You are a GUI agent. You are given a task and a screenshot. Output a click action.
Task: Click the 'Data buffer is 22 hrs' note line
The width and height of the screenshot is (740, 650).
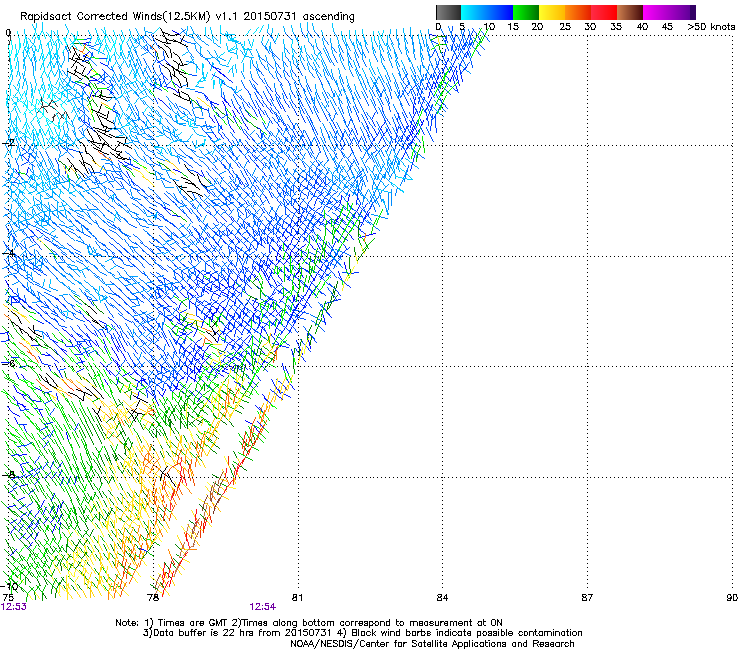[362, 633]
